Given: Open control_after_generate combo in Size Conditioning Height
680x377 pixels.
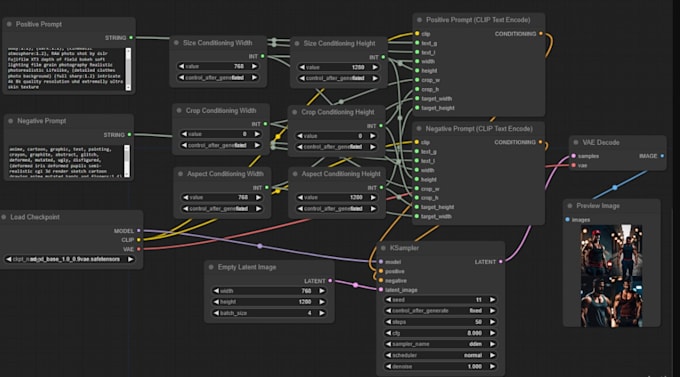Looking at the screenshot, I should pos(339,78).
